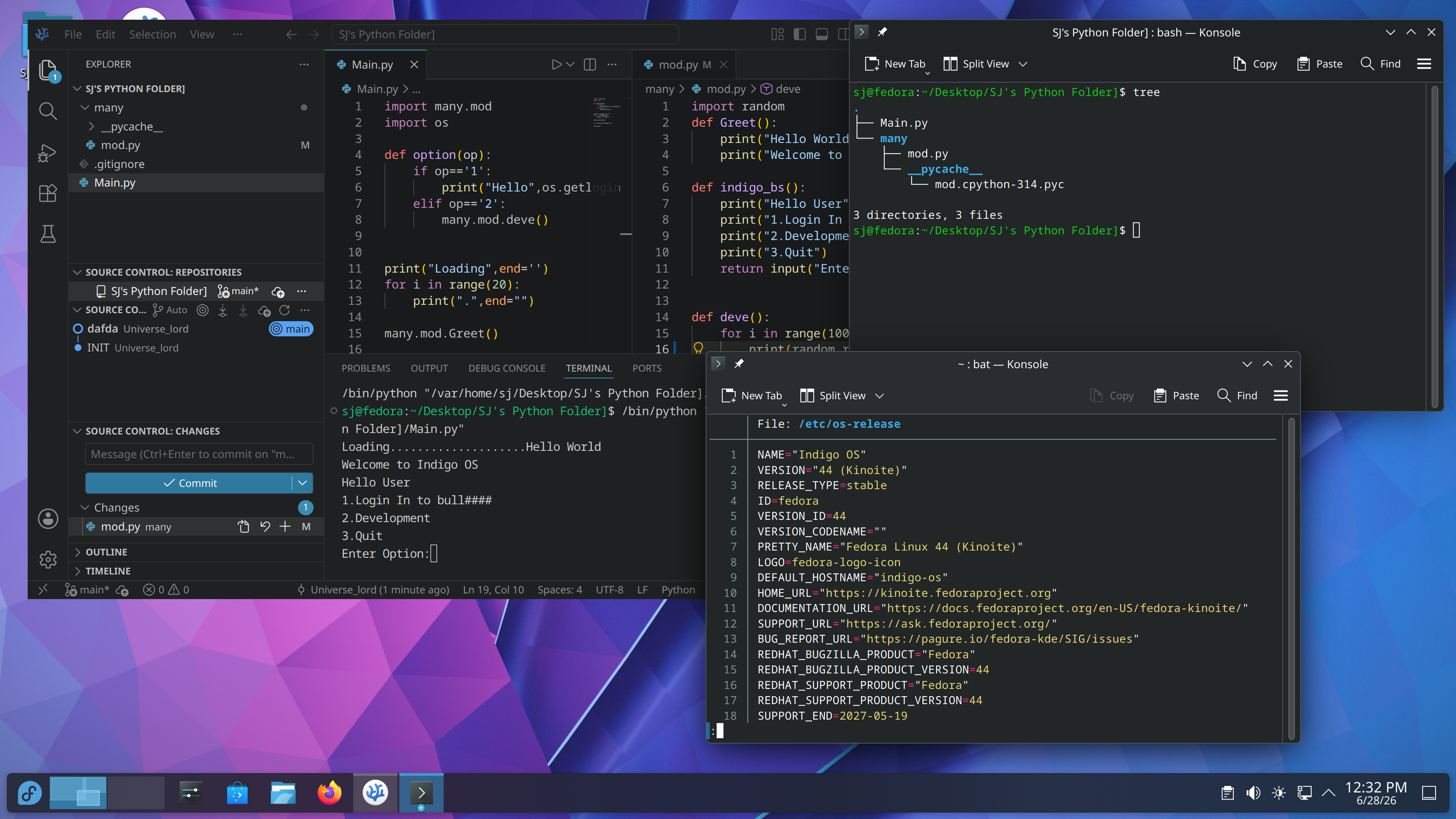Collapse Source Control Changes section

tap(77, 431)
